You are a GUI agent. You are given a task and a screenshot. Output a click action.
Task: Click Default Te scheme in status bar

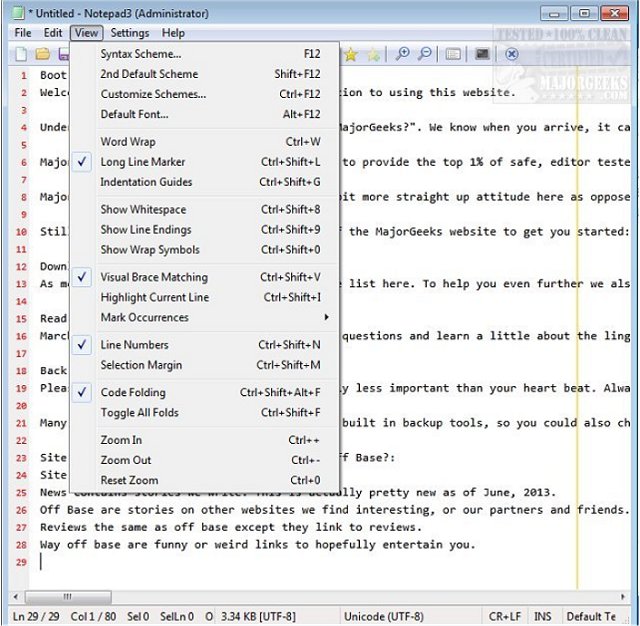pos(591,616)
